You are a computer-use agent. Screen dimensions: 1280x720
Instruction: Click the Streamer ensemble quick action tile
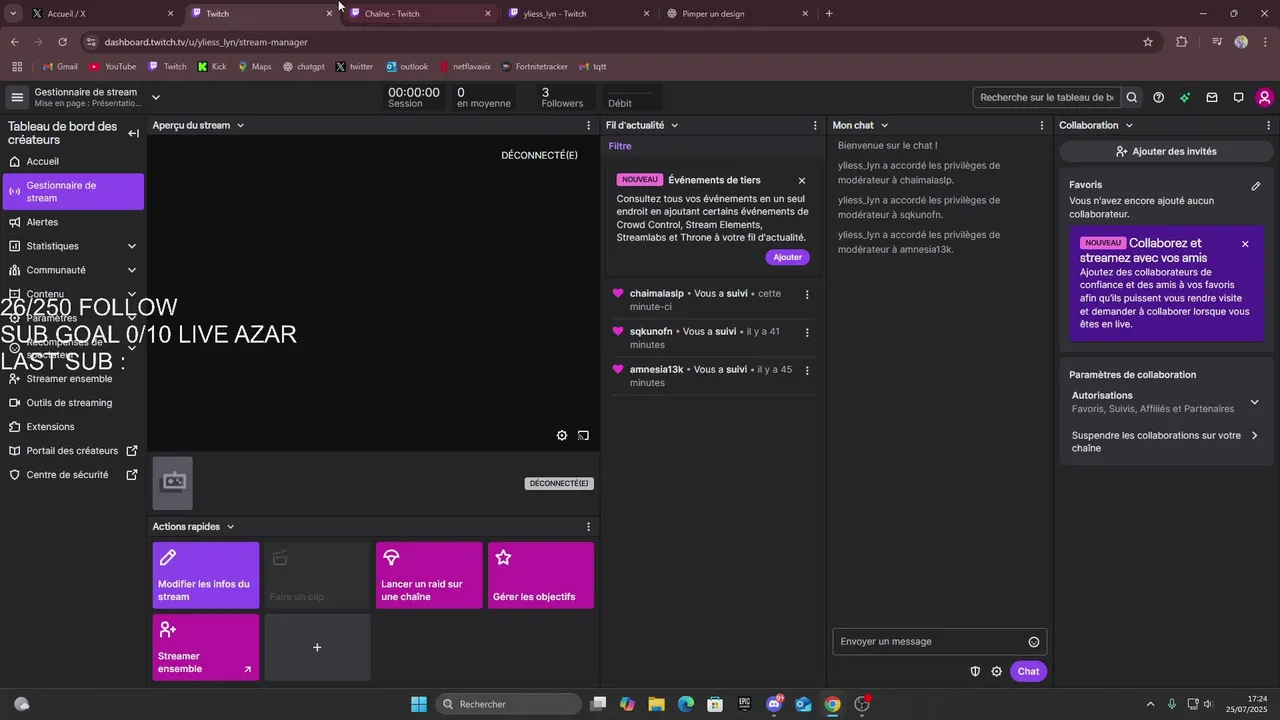tap(206, 647)
